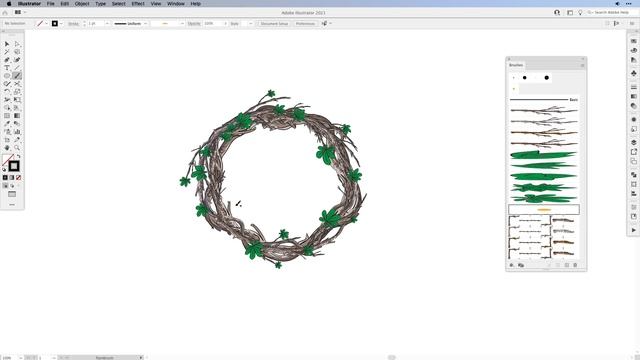This screenshot has width=640, height=360.
Task: Open the Brushes panel options menu
Action: (582, 65)
